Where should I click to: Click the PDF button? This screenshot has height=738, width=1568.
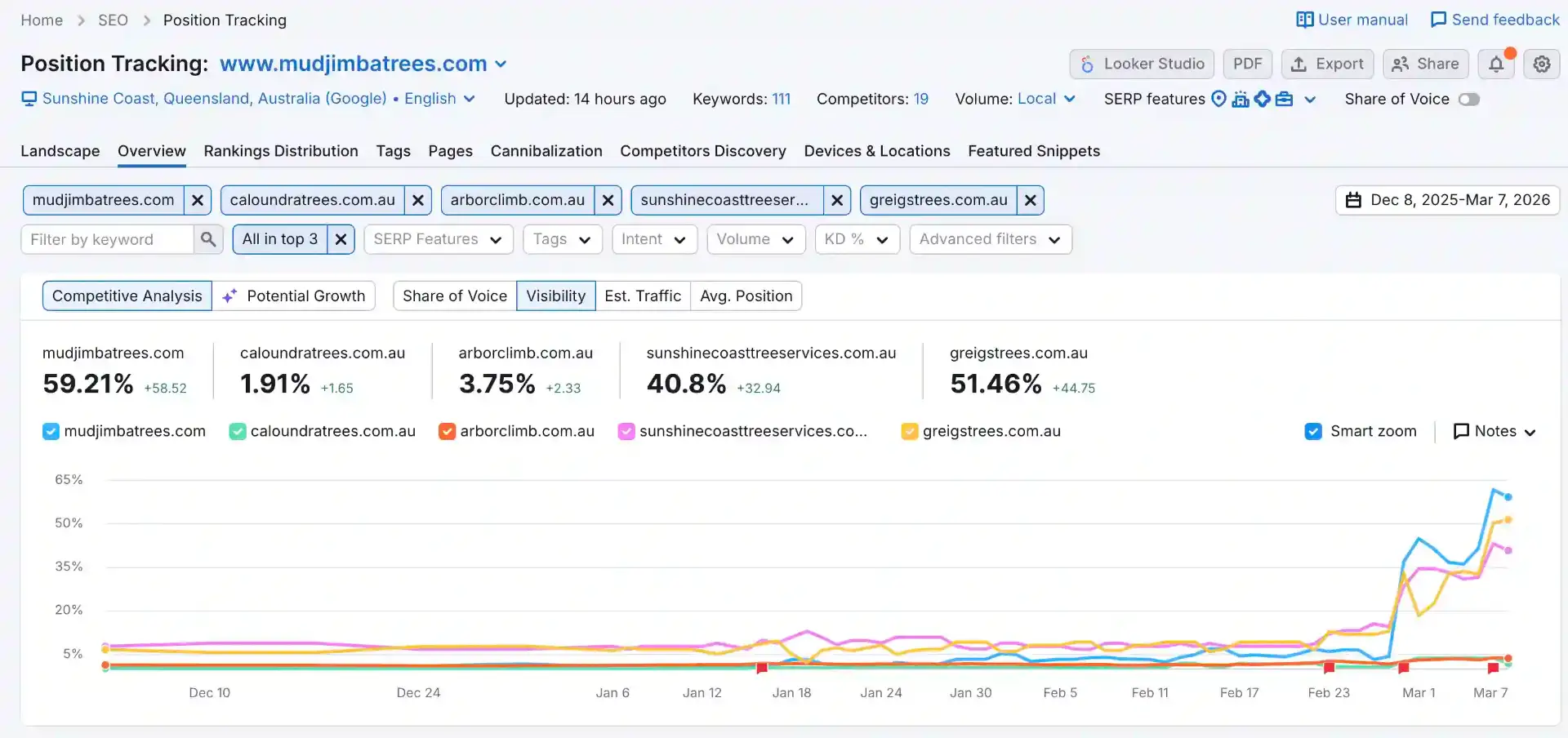pyautogui.click(x=1248, y=64)
